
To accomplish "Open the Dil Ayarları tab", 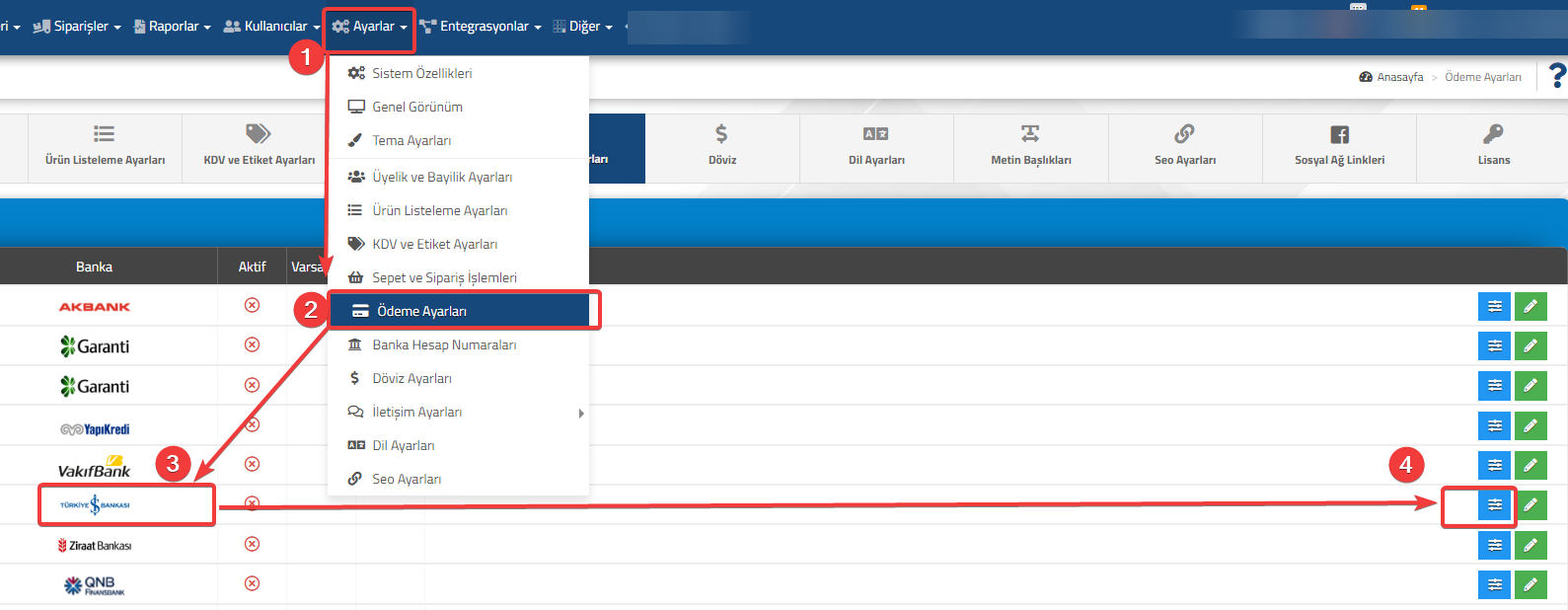I will 876,148.
